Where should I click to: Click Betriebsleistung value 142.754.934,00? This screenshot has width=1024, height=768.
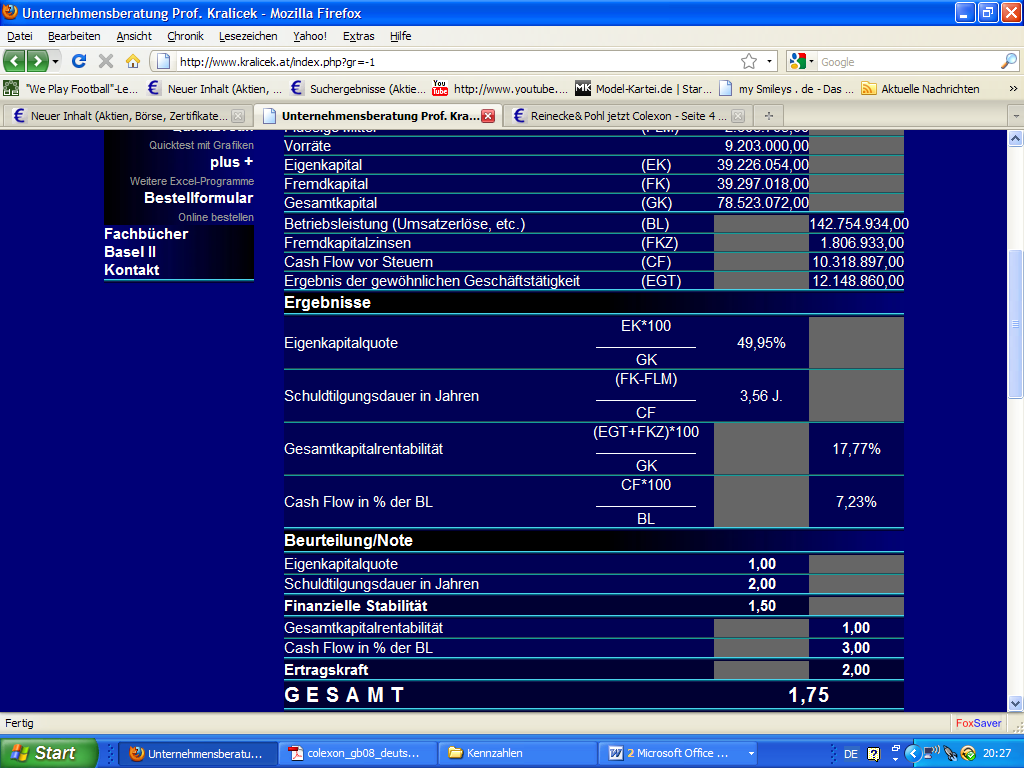(859, 224)
